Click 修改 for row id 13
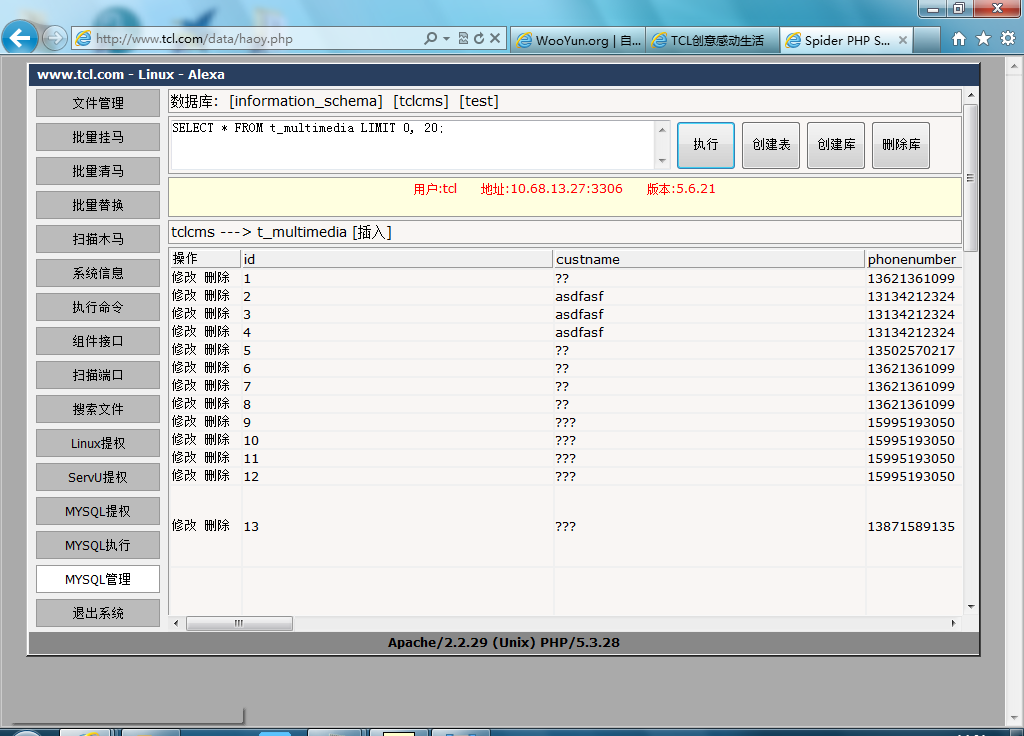The height and width of the screenshot is (736, 1024). point(184,526)
